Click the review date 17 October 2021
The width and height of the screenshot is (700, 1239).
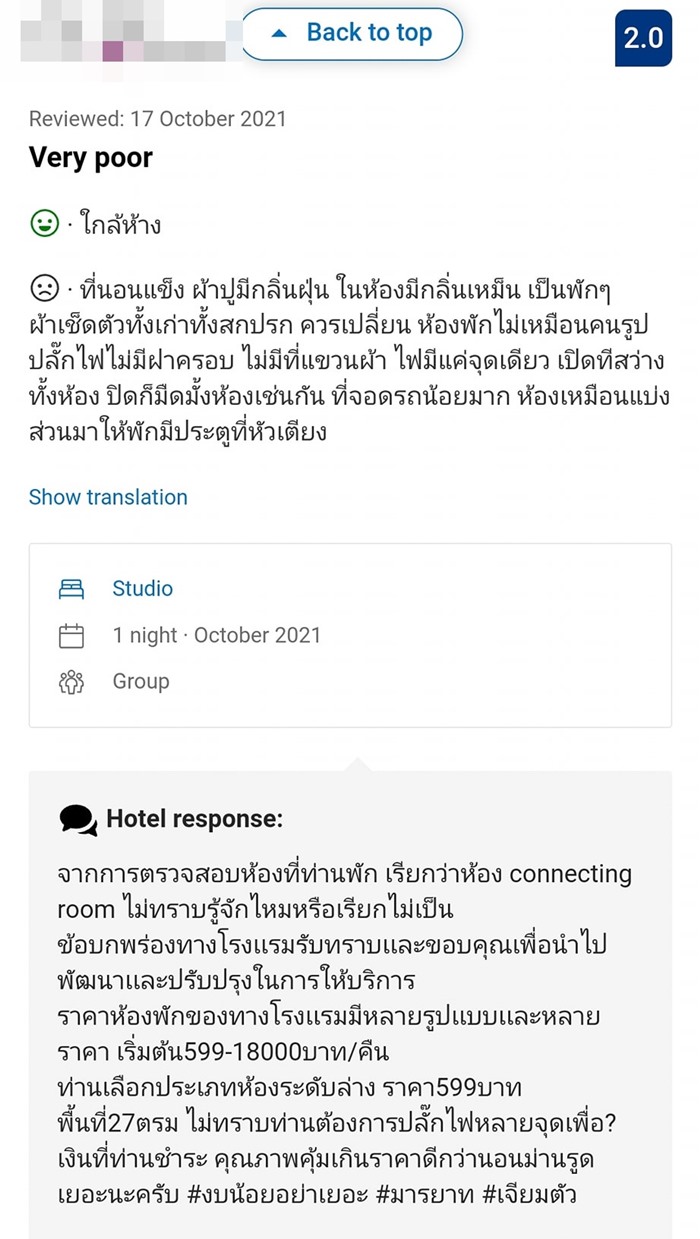click(x=157, y=118)
